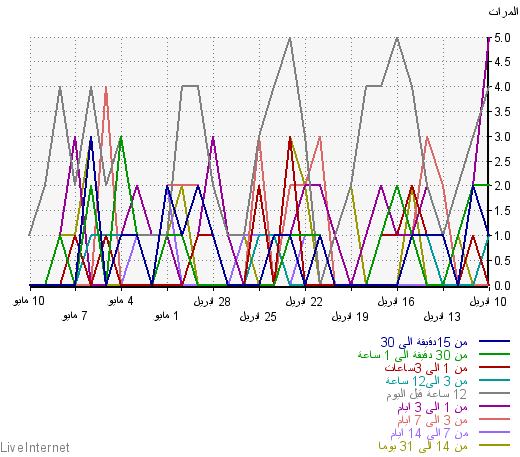520x457 pixels.
Task: Click the salmon legend line for 3 to 7 days
Action: (494, 419)
